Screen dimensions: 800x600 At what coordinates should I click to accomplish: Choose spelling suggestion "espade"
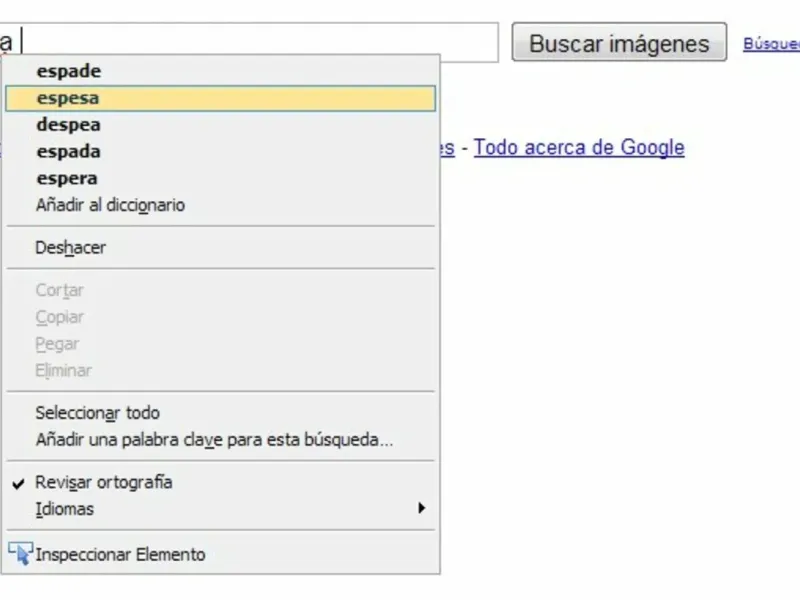[x=69, y=71]
